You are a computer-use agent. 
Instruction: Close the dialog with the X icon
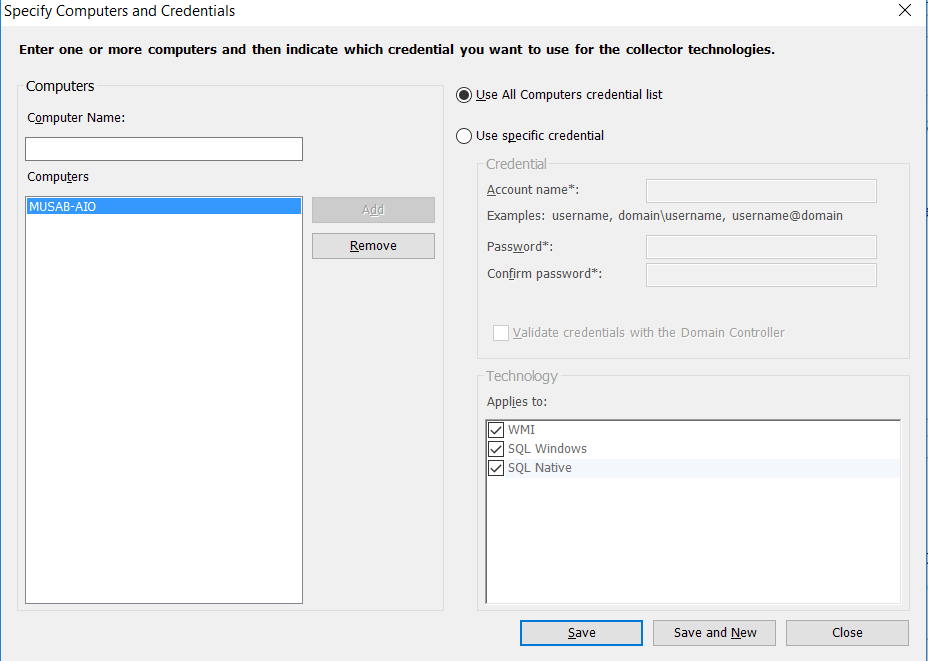coord(905,11)
